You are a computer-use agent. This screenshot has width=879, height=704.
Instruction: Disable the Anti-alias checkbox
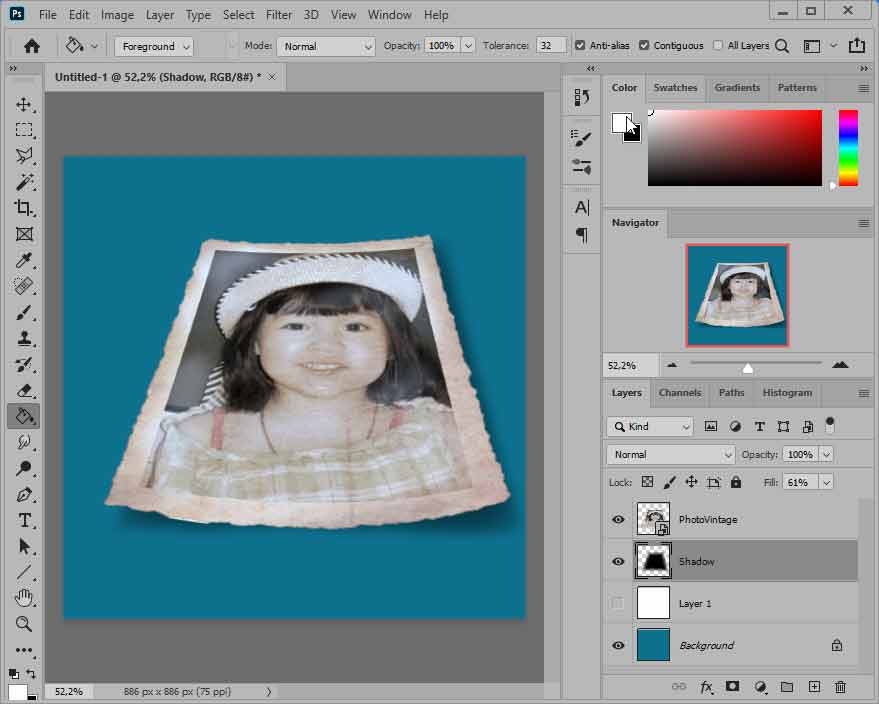tap(580, 46)
